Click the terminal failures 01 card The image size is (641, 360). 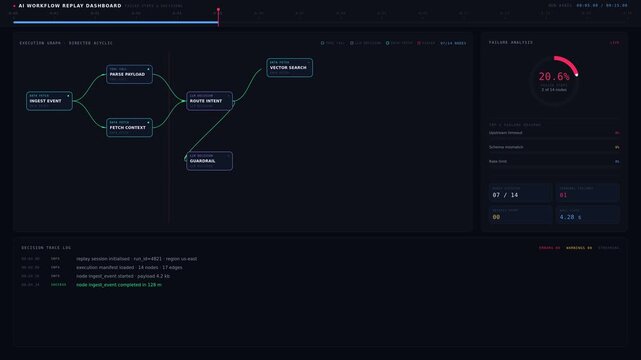587,192
